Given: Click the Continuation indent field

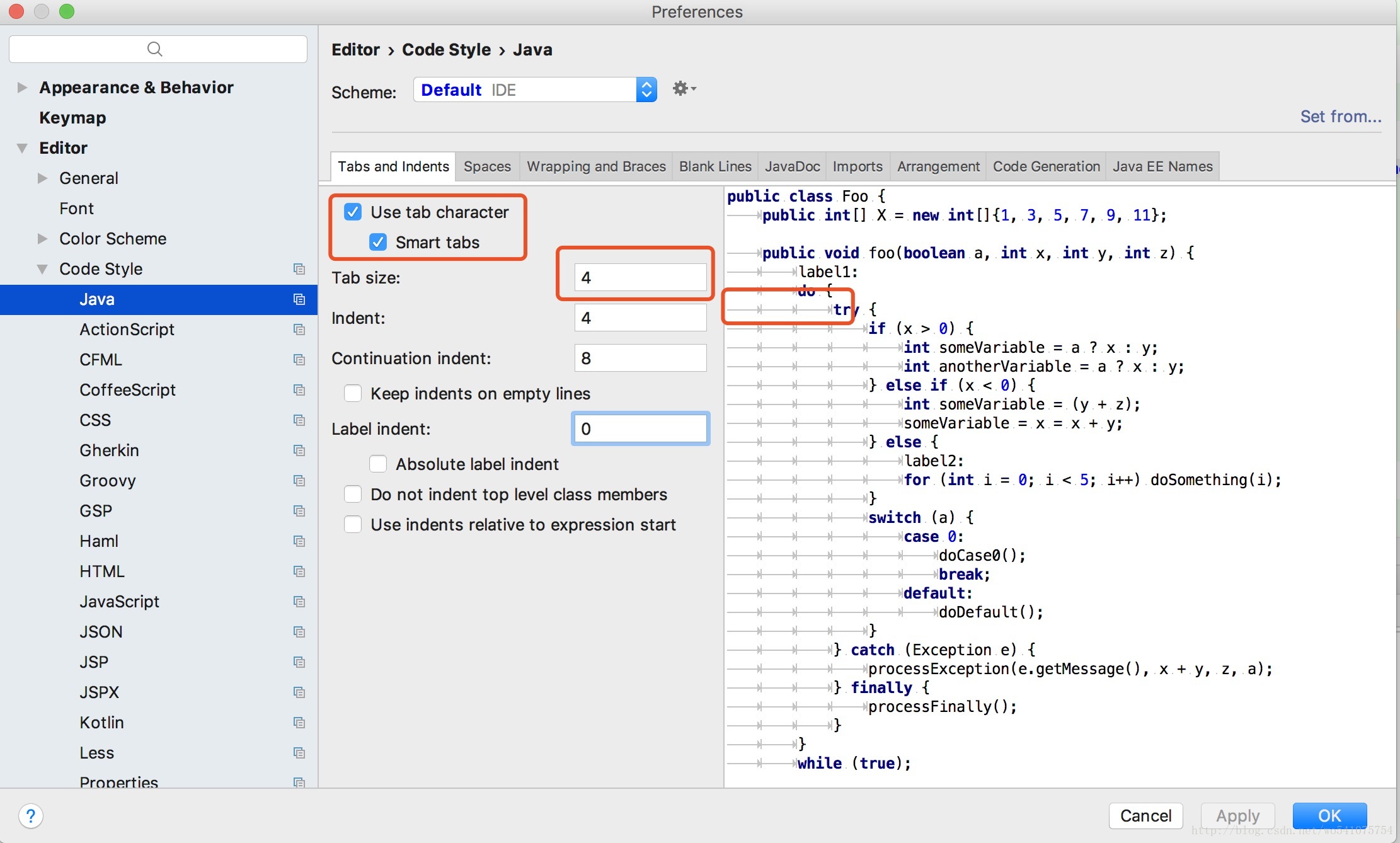Looking at the screenshot, I should [x=640, y=358].
